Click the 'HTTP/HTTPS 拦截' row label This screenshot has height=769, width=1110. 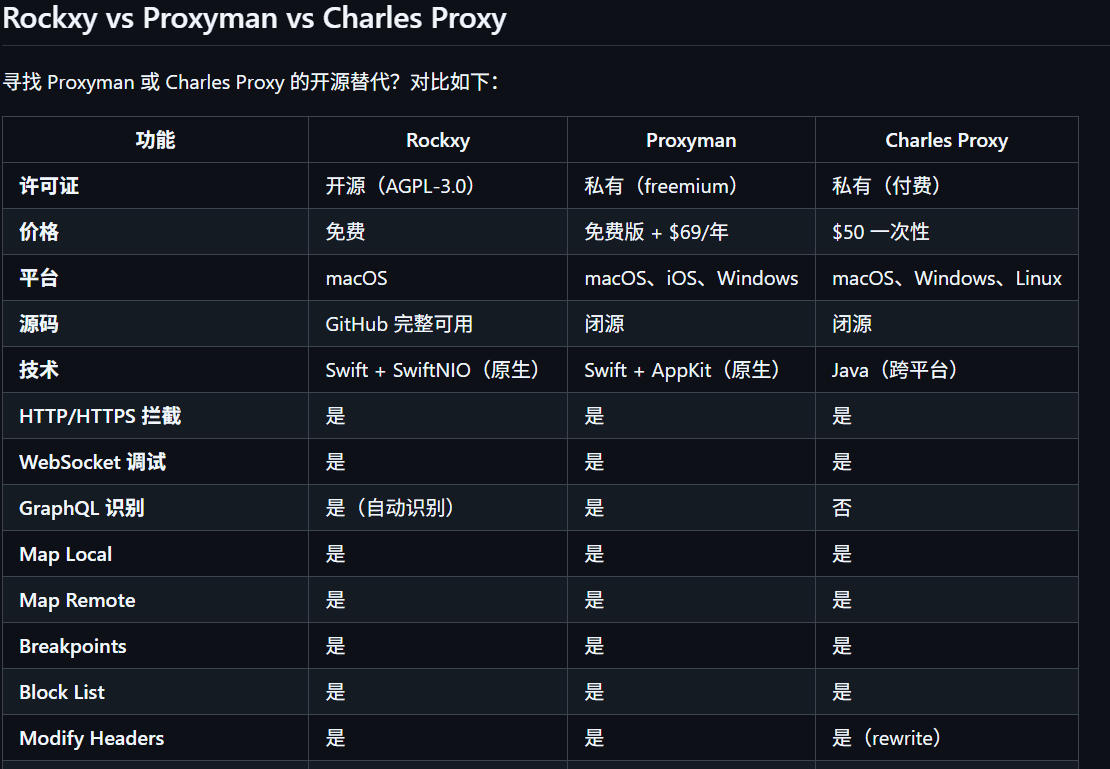[x=100, y=416]
